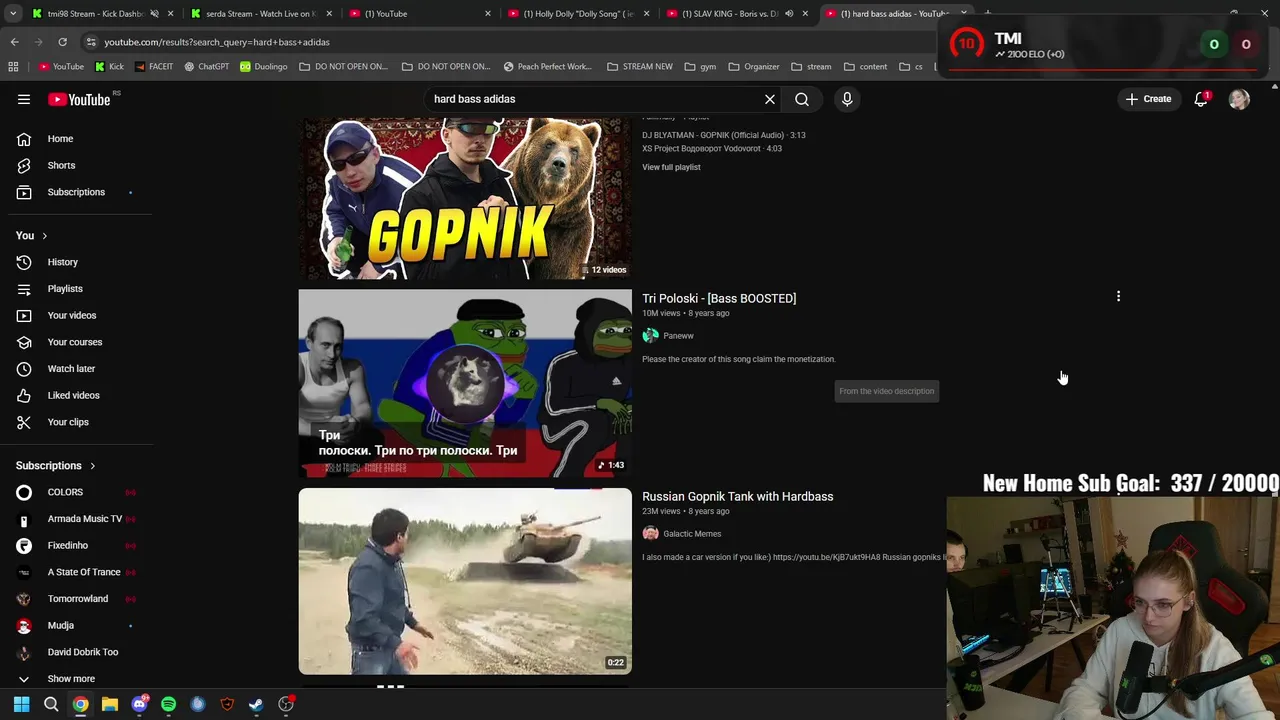
Task: Open the Organizer bookmarks folder
Action: coord(754,67)
